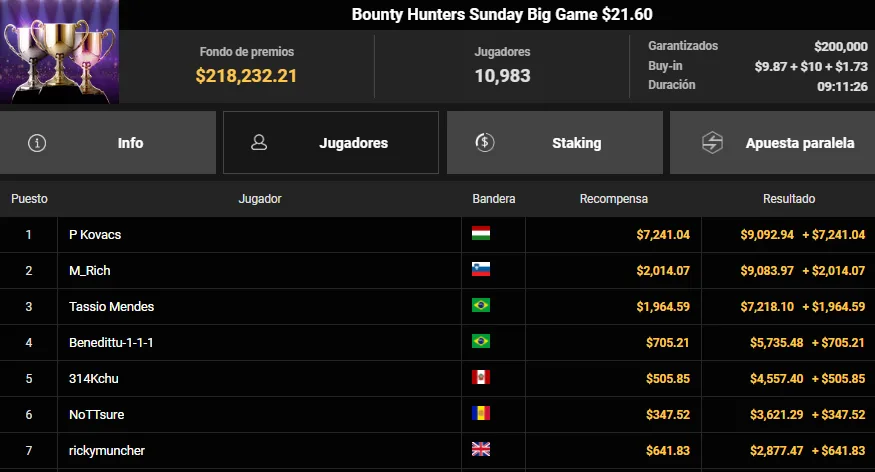The image size is (875, 472).
Task: Click the Slovenia flag beside M_Rich
Action: pyautogui.click(x=480, y=269)
